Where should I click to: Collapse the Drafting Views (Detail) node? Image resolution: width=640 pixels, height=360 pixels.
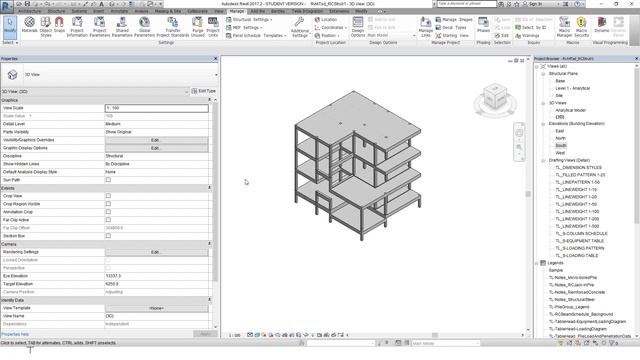pyautogui.click(x=543, y=160)
